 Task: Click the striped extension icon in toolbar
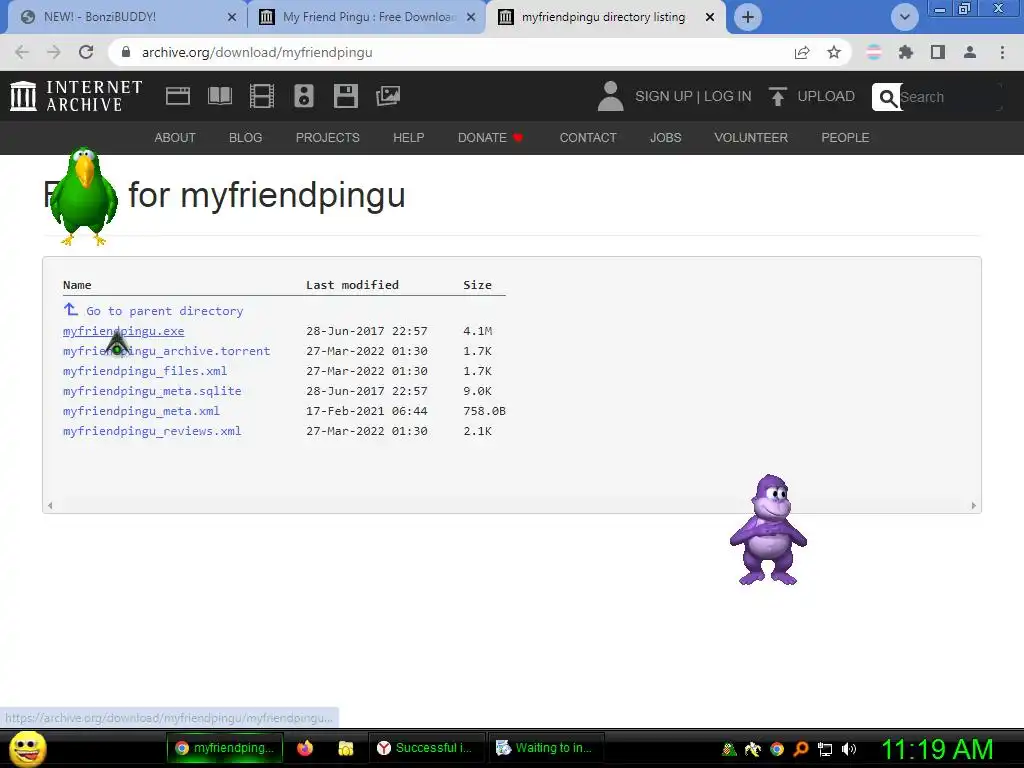(x=874, y=52)
